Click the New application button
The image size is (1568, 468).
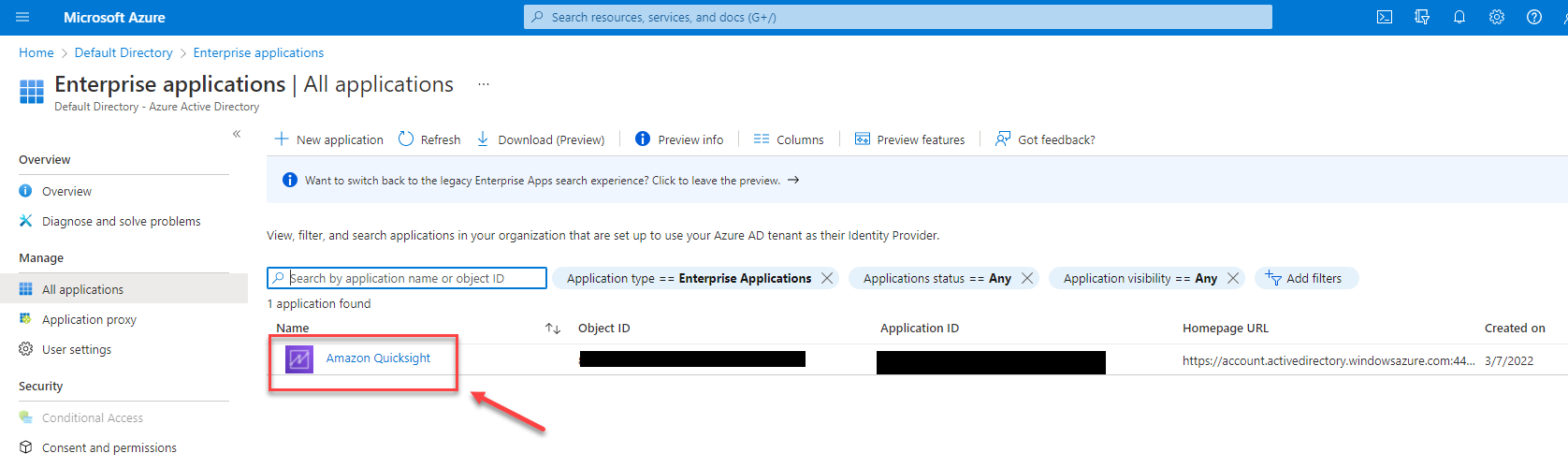(x=329, y=139)
